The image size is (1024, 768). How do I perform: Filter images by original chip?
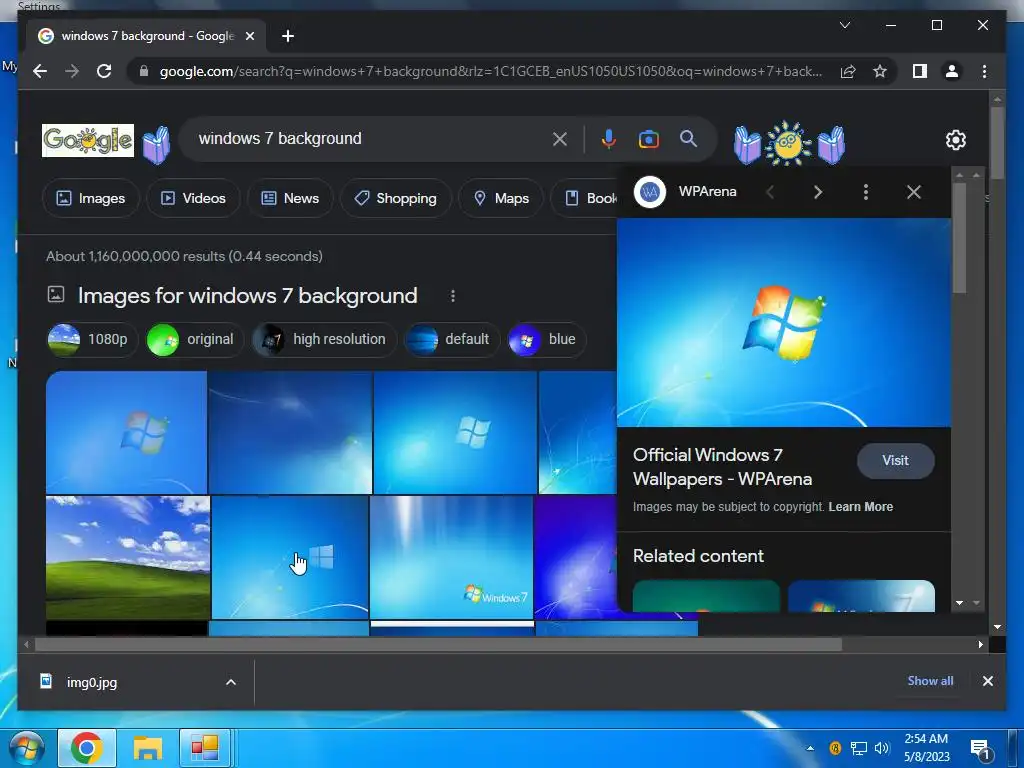click(195, 340)
